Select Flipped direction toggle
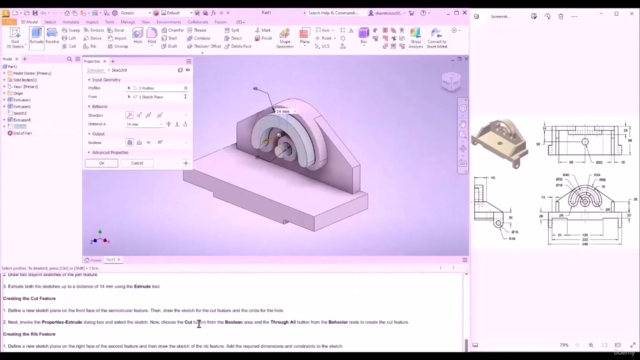The width and height of the screenshot is (640, 360). click(x=139, y=115)
